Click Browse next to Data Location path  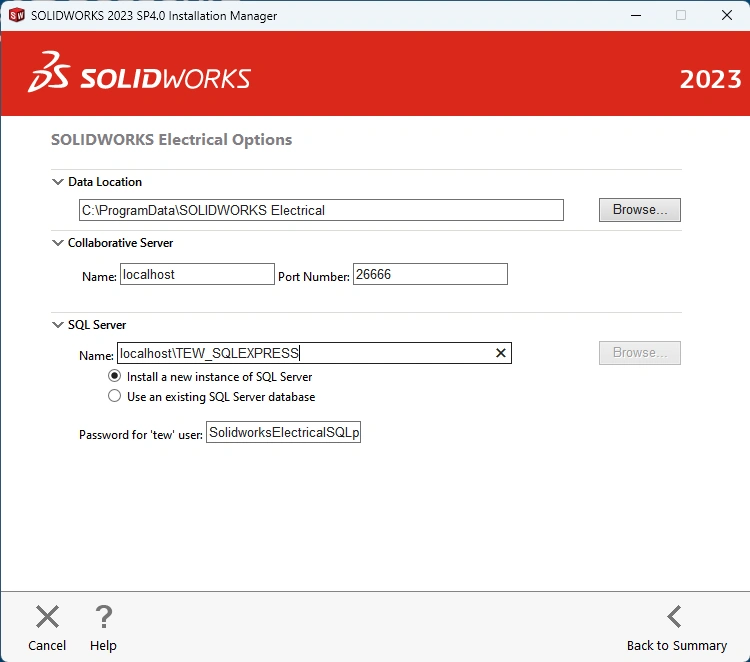pyautogui.click(x=640, y=210)
